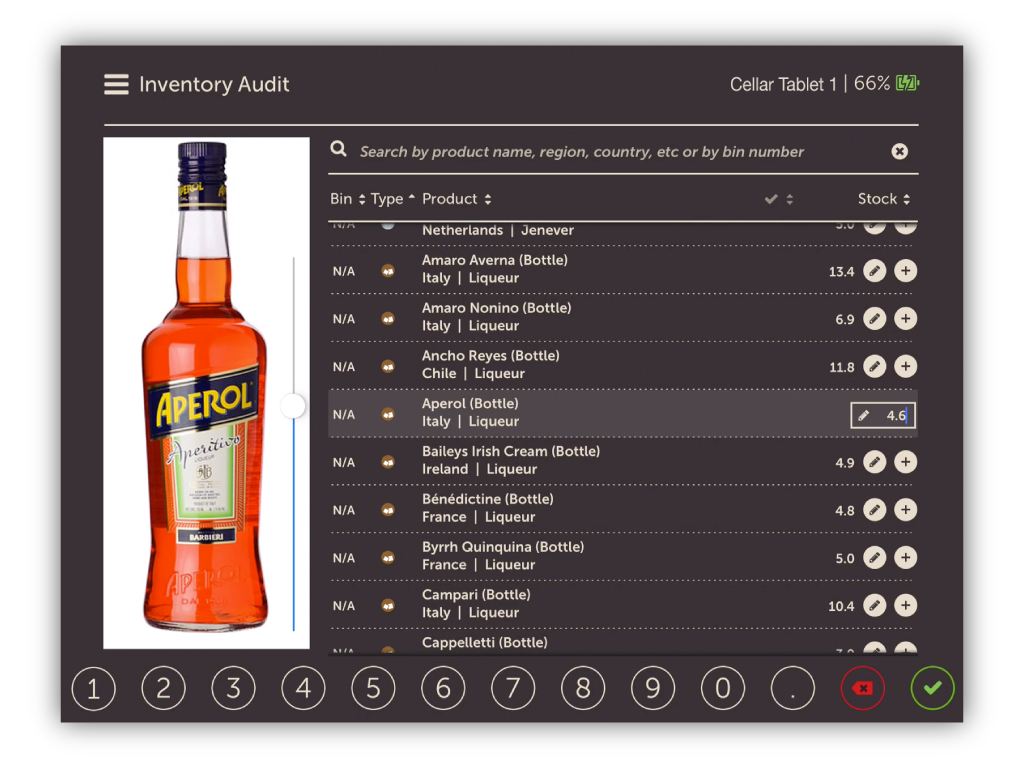Screen dimensions: 1024x768
Task: Sort the list by Stock column
Action: (884, 199)
